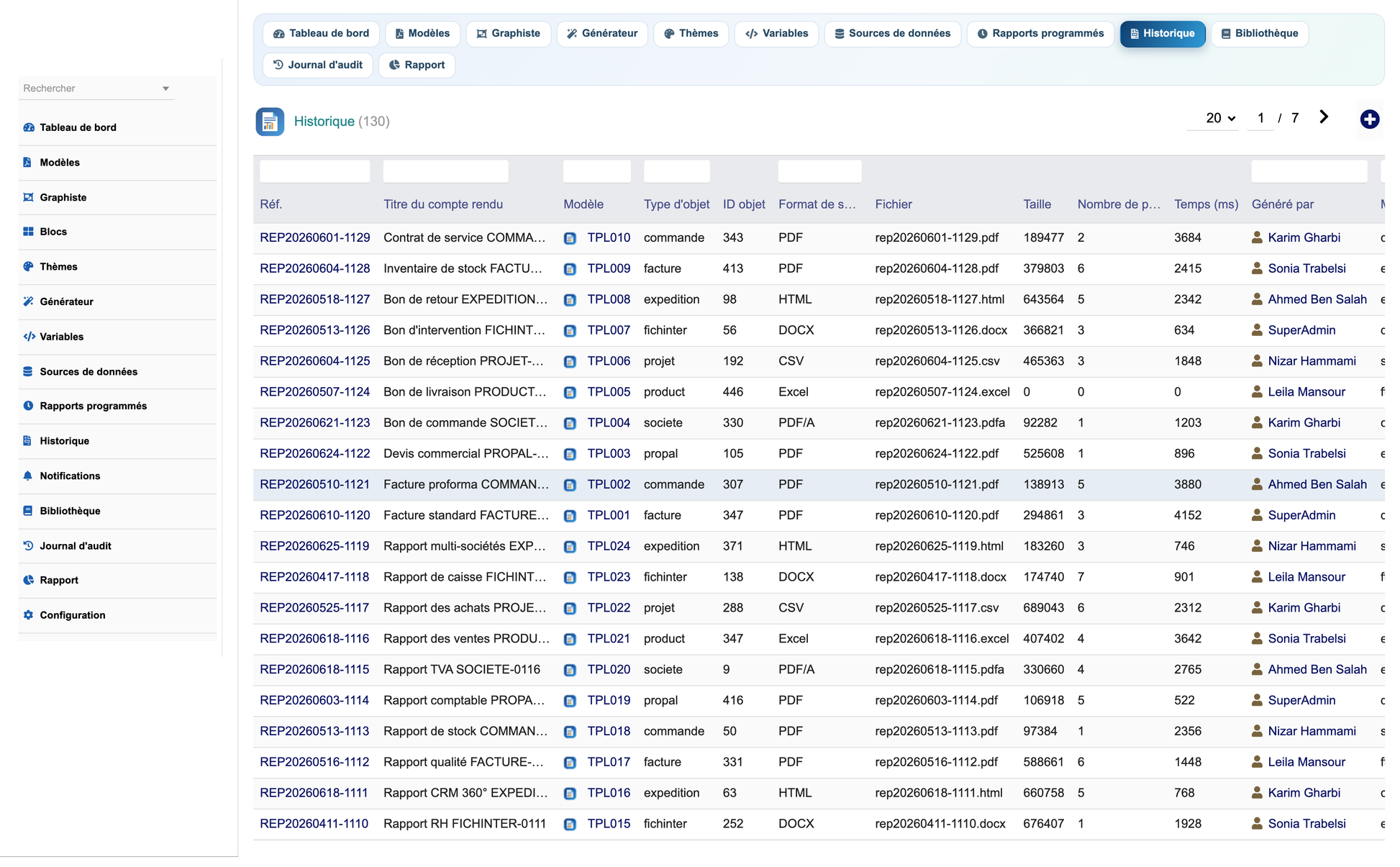This screenshot has height=867, width=1400.
Task: Open Journal d'audit top tab
Action: pos(317,65)
